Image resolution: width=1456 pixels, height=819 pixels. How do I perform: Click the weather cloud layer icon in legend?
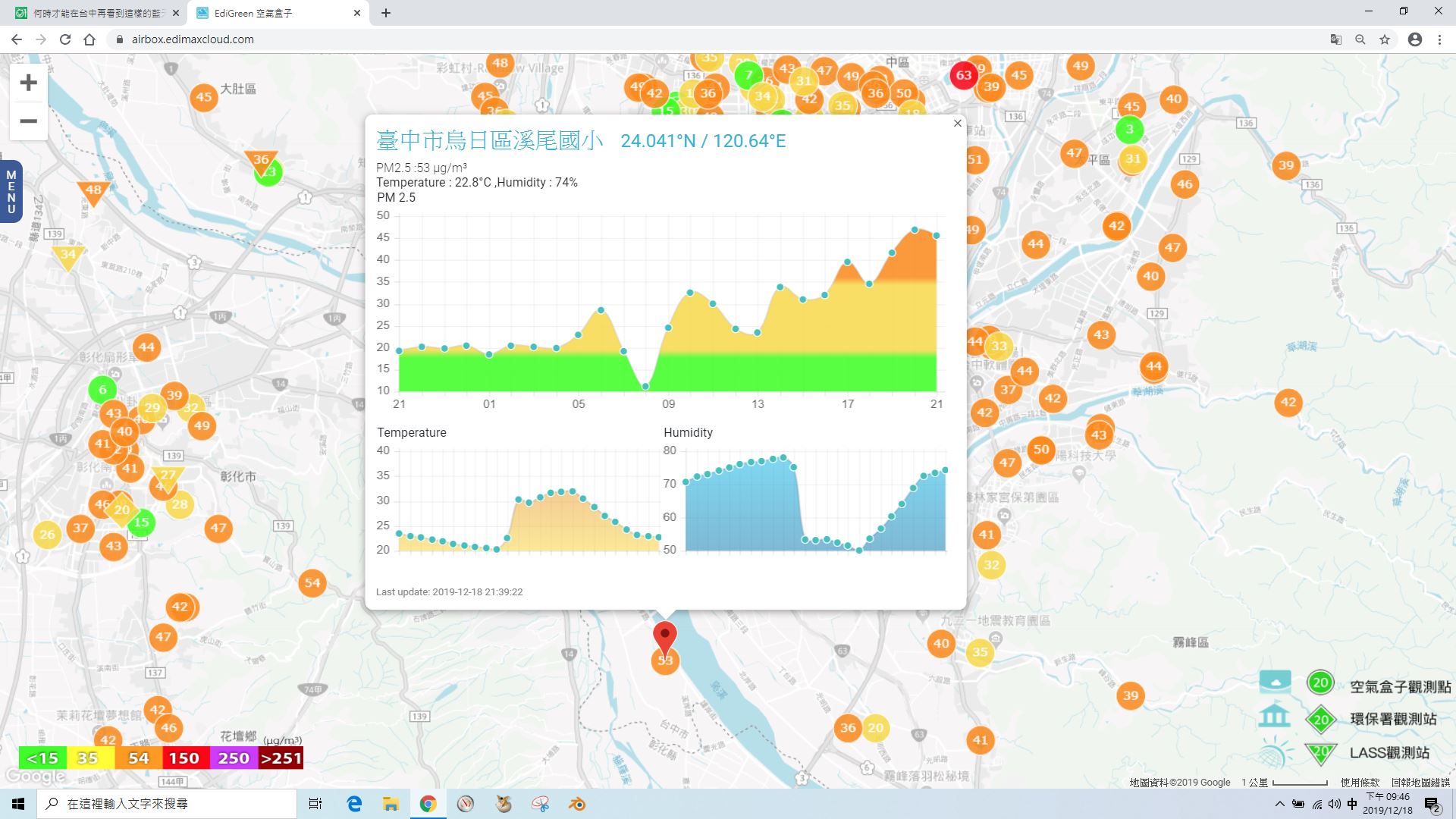tap(1275, 682)
